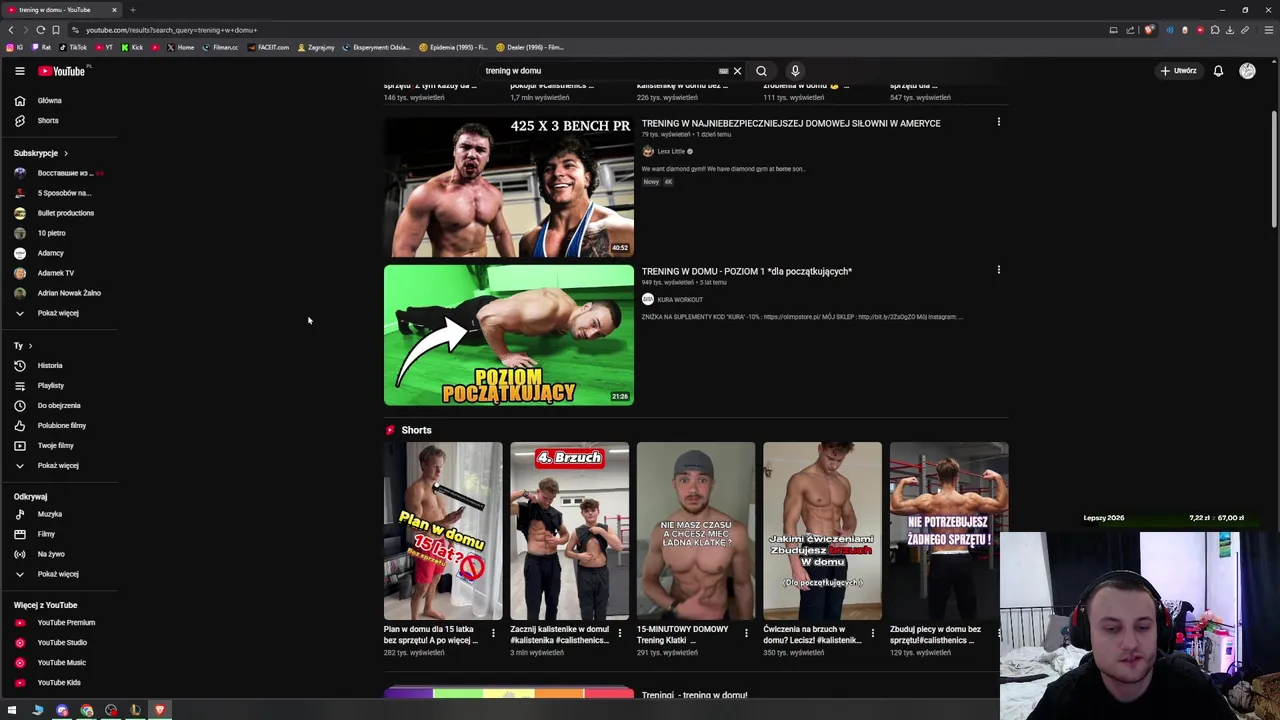Image resolution: width=1280 pixels, height=720 pixels.
Task: Open YouTube Premium link
Action: tap(66, 623)
